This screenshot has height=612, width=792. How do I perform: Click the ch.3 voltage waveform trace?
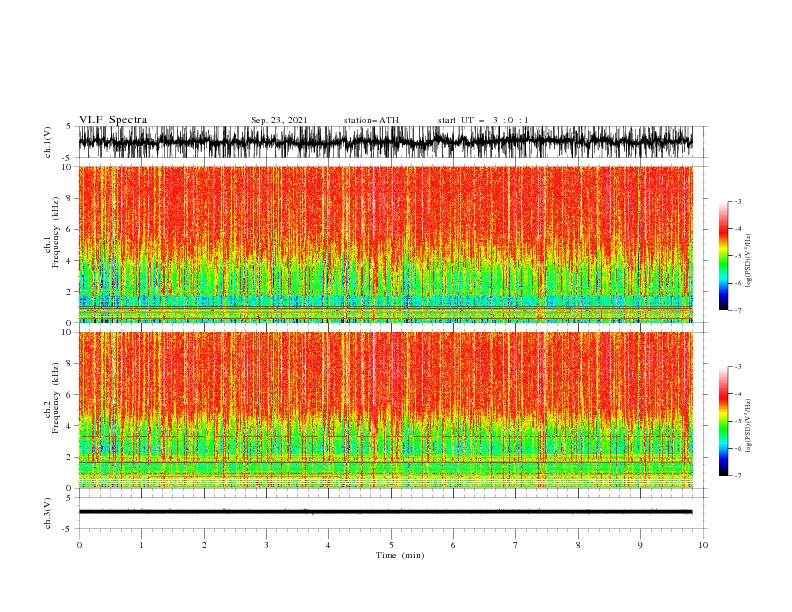click(x=385, y=512)
